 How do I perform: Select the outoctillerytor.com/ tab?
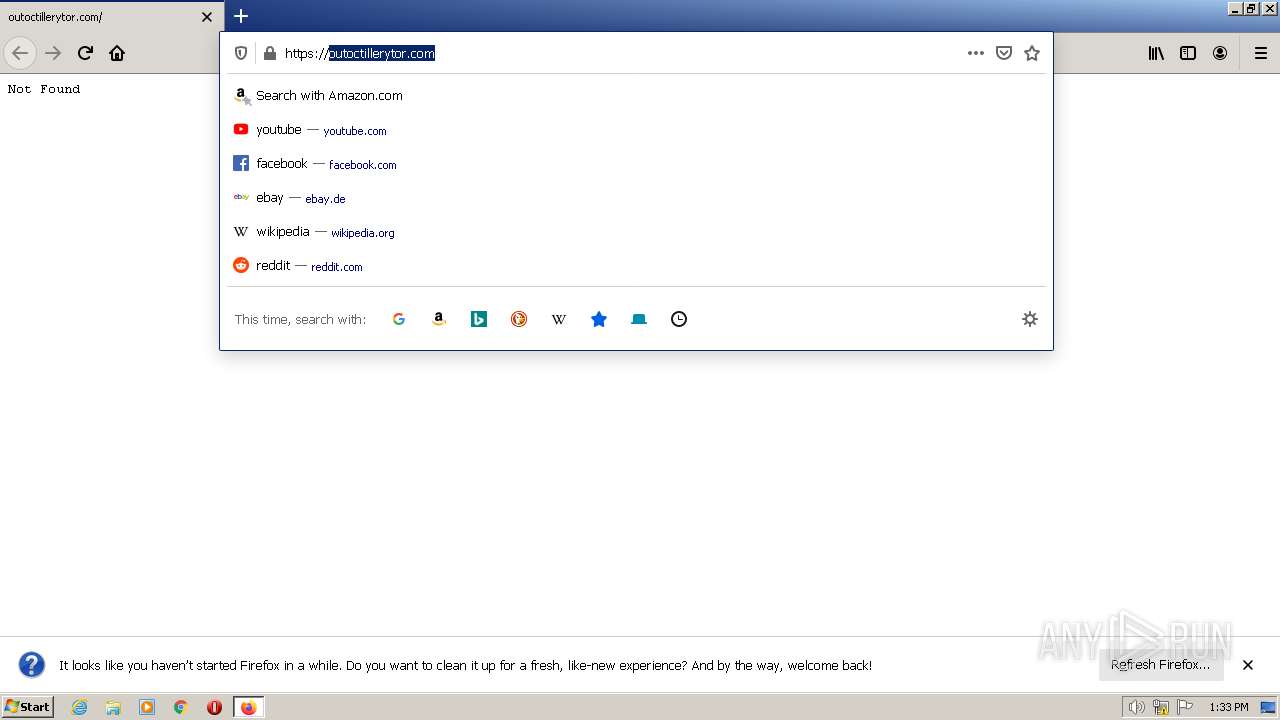coord(110,17)
